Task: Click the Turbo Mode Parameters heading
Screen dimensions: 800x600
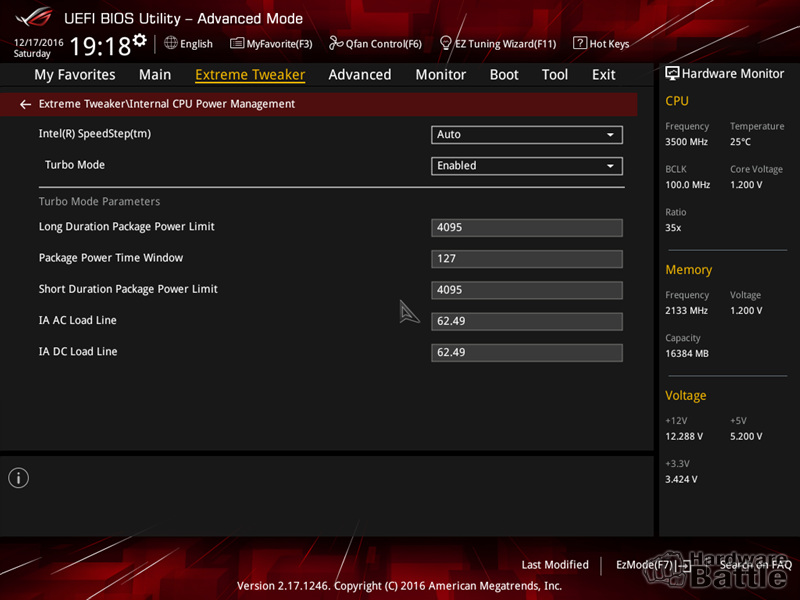Action: tap(99, 202)
